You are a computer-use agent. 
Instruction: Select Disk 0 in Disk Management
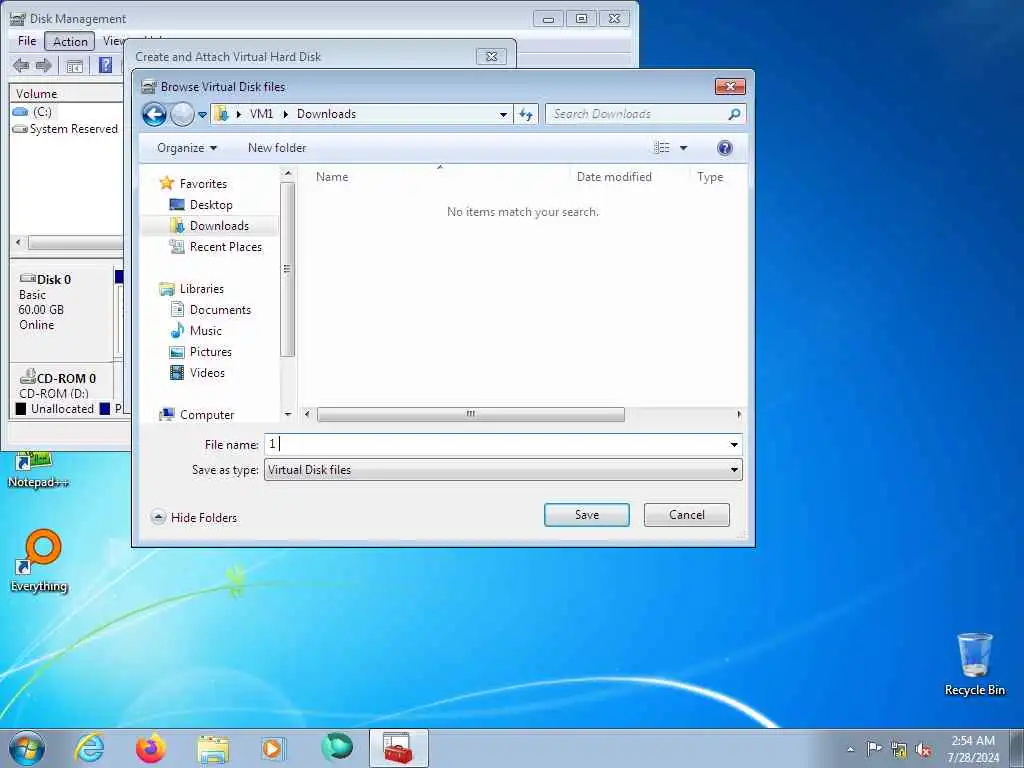tap(46, 280)
